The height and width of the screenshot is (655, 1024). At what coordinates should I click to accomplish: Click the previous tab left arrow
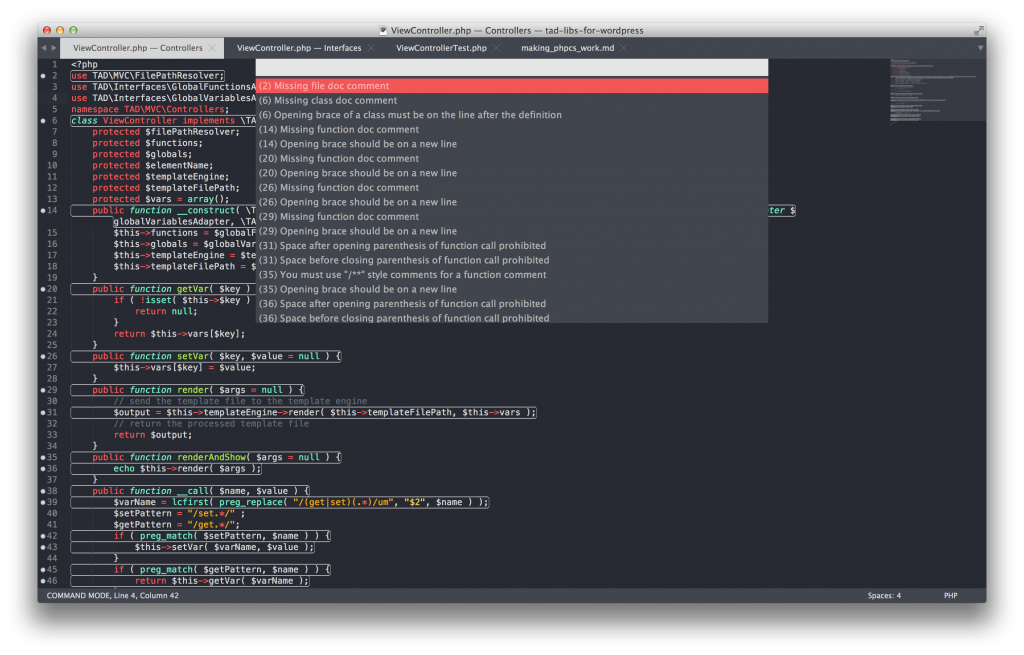(x=44, y=48)
